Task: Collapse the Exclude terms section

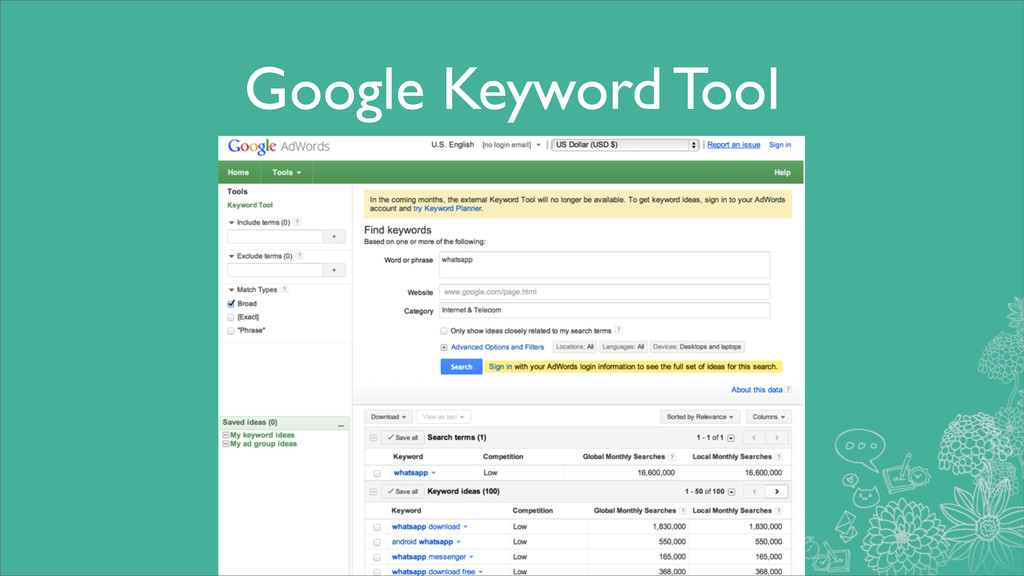Action: point(231,256)
